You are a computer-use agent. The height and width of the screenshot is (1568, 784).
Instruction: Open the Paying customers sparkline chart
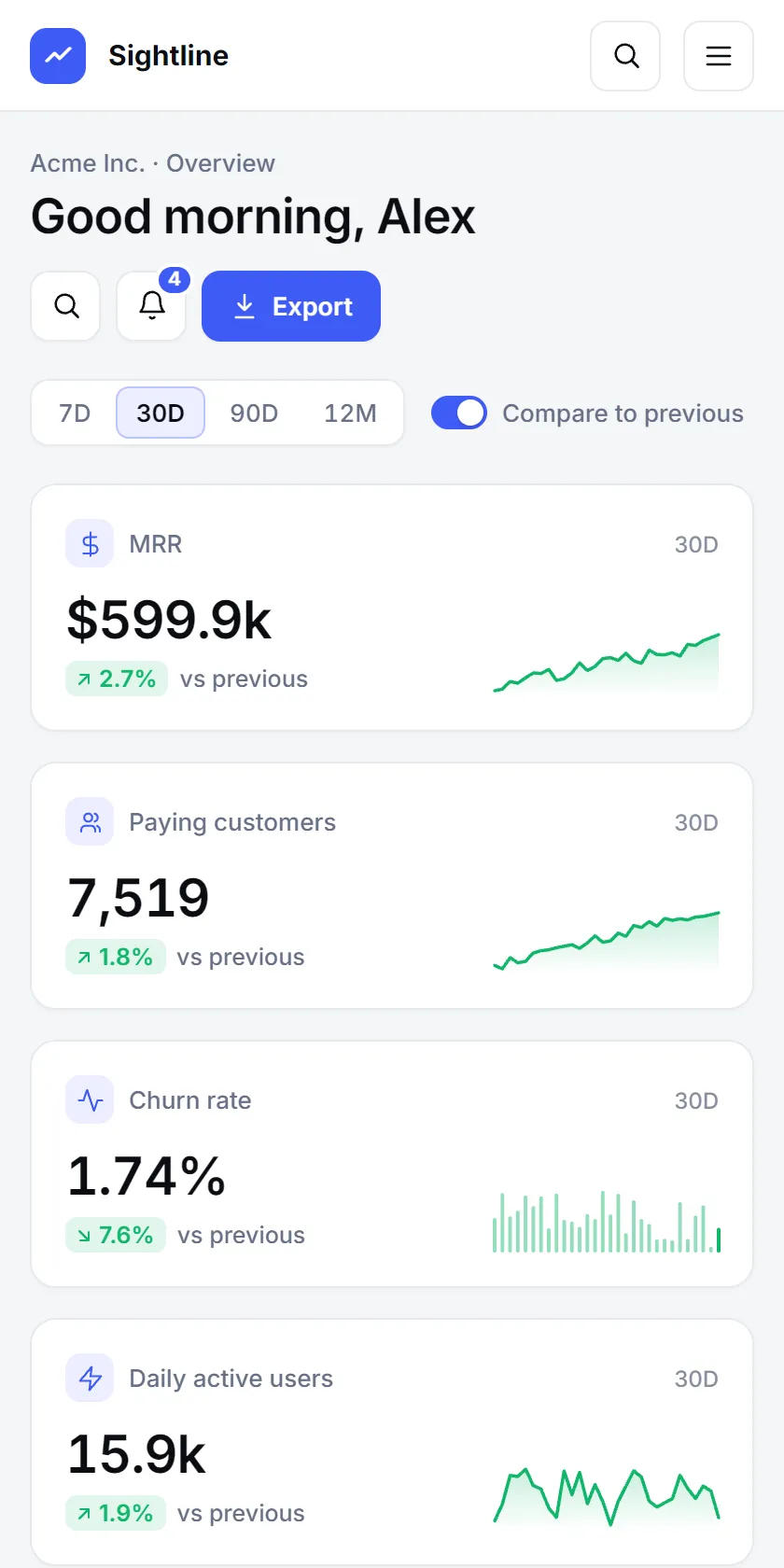(x=607, y=941)
